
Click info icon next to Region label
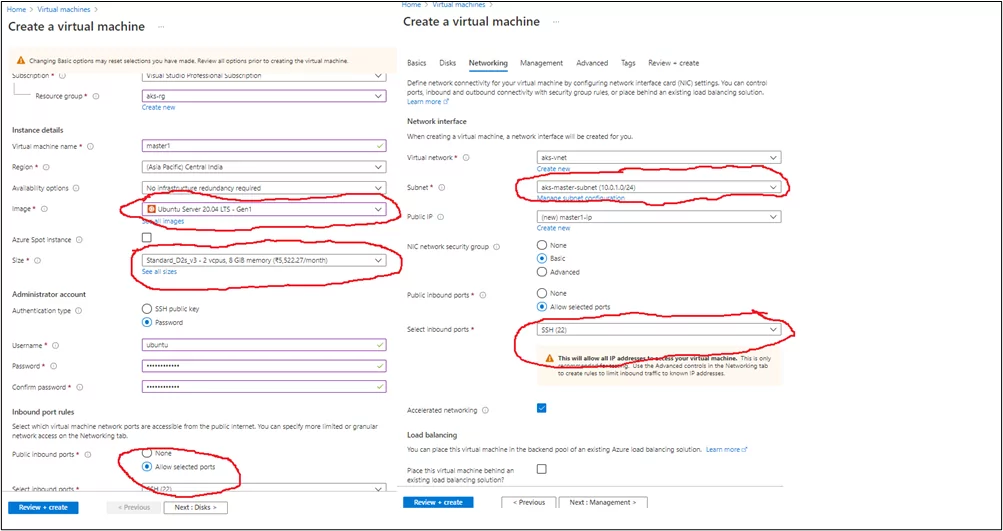tap(46, 167)
